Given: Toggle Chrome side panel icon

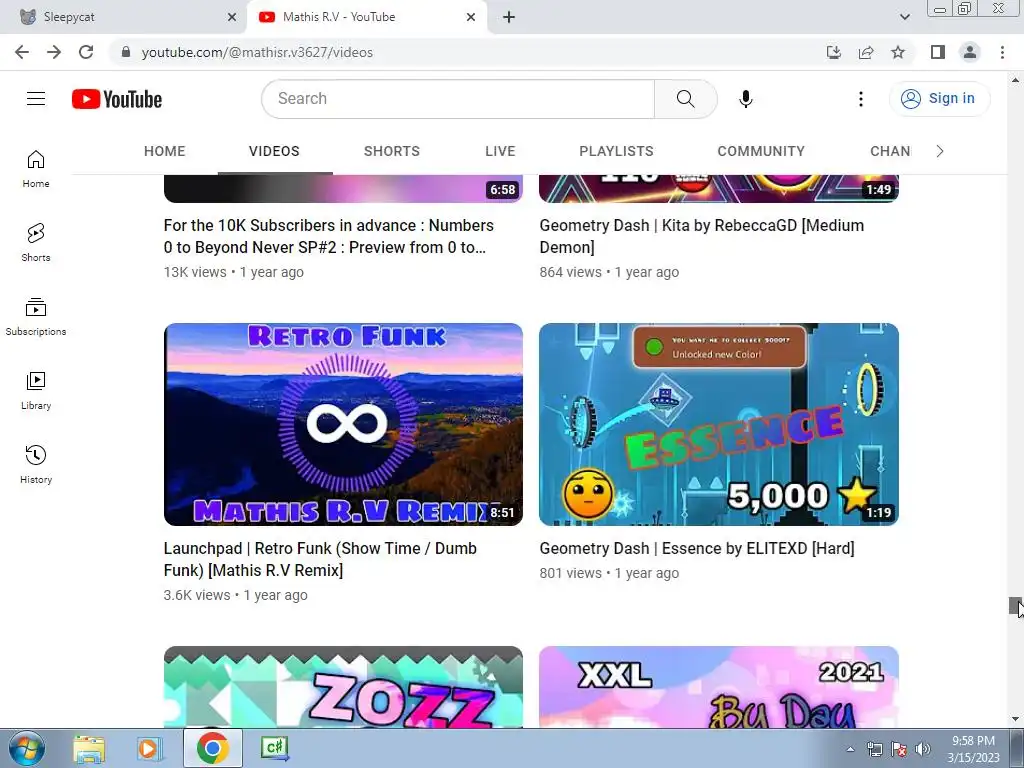Looking at the screenshot, I should click(x=938, y=52).
